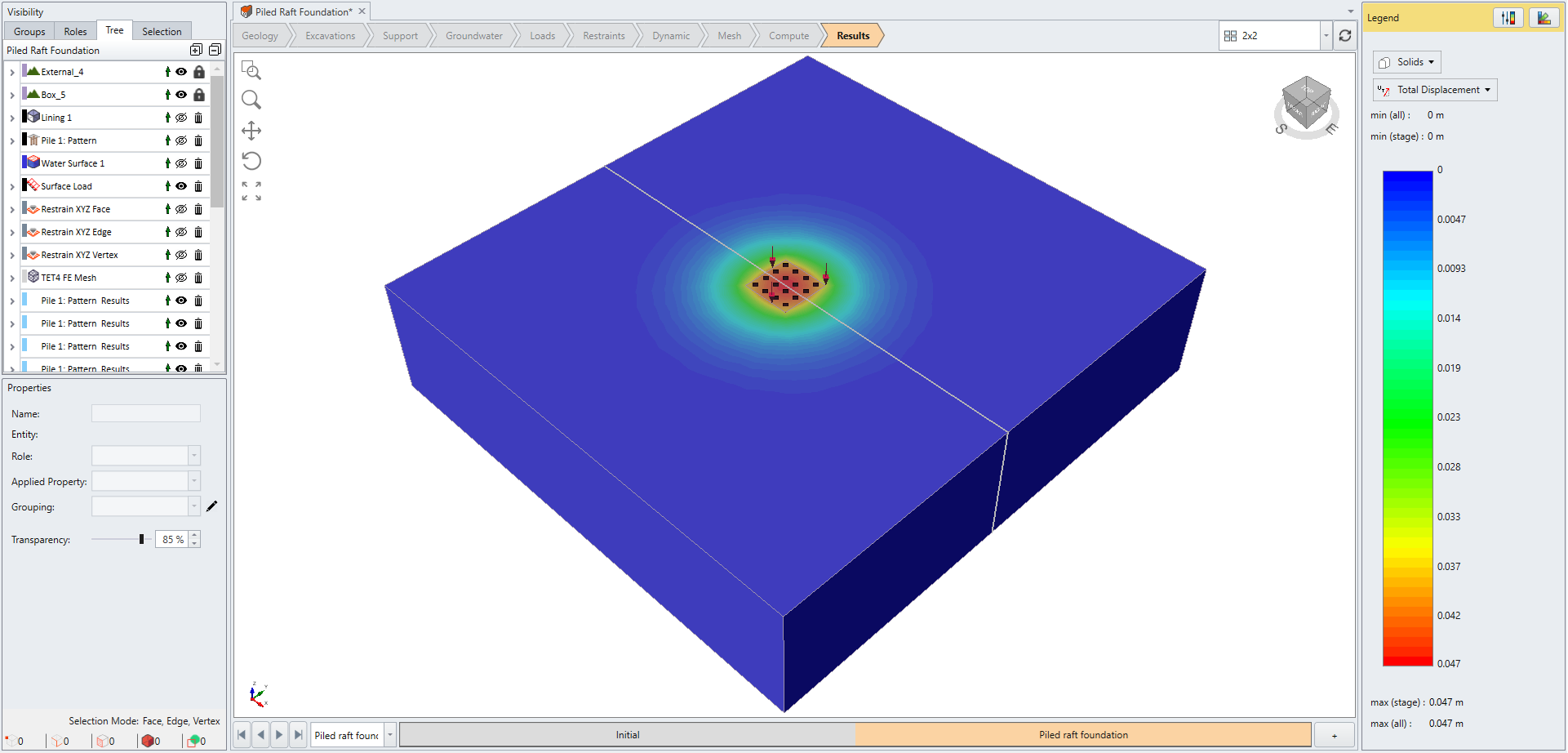Screen dimensions: 1568x753
Task: Show the Restrain XYZ Edge entity
Action: (181, 232)
